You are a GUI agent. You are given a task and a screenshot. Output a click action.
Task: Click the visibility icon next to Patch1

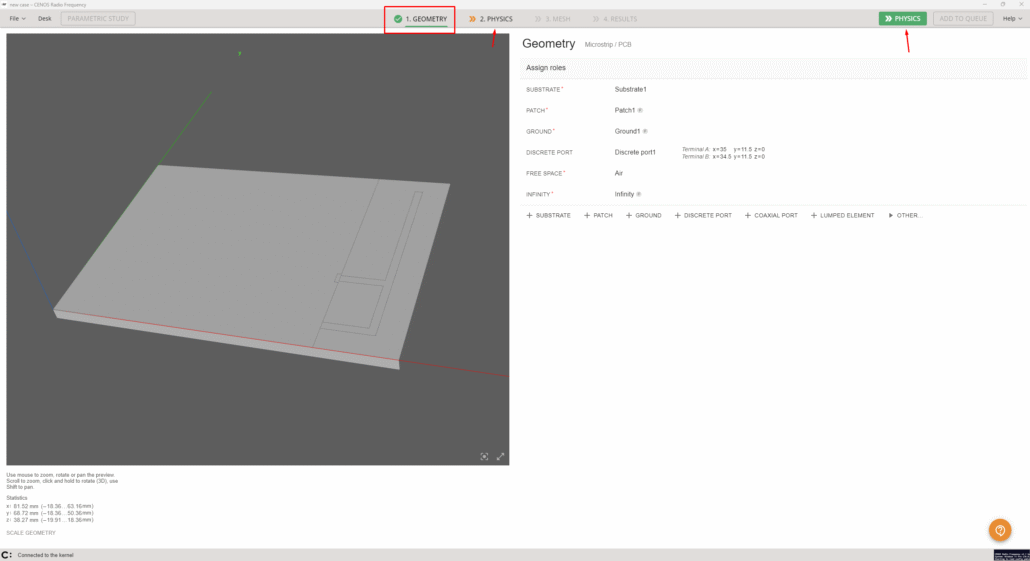(640, 110)
